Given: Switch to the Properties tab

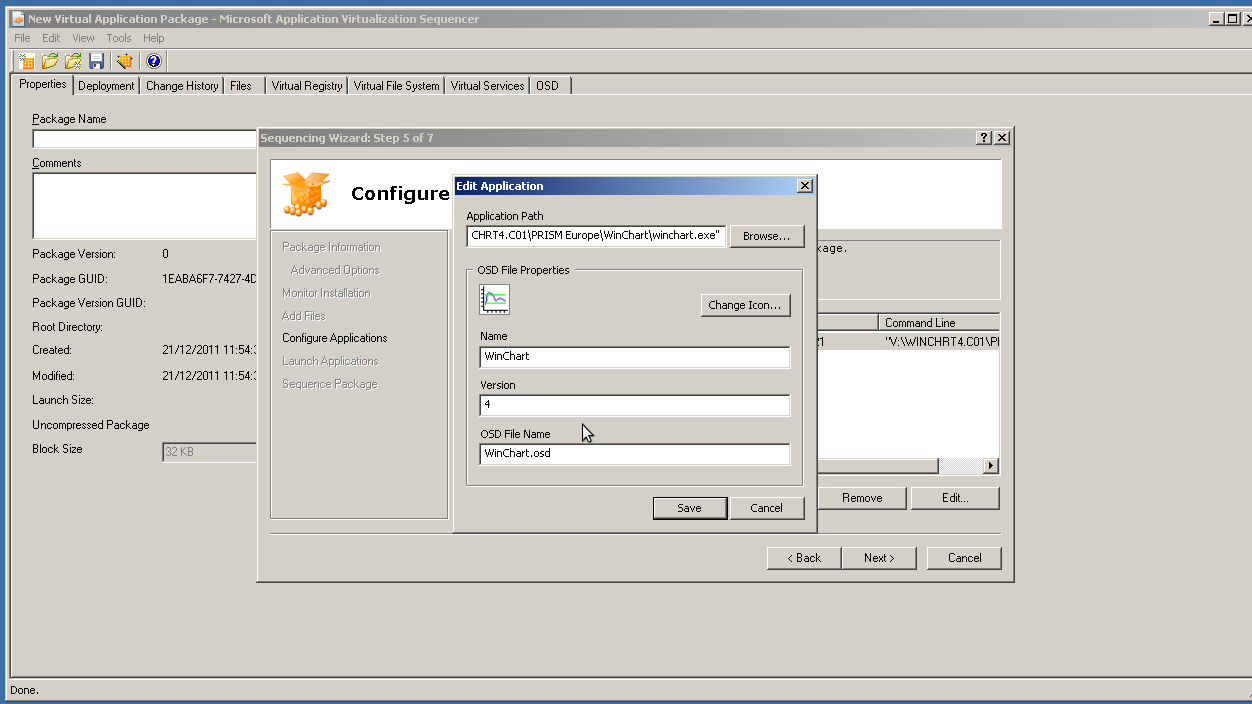Looking at the screenshot, I should (x=43, y=84).
